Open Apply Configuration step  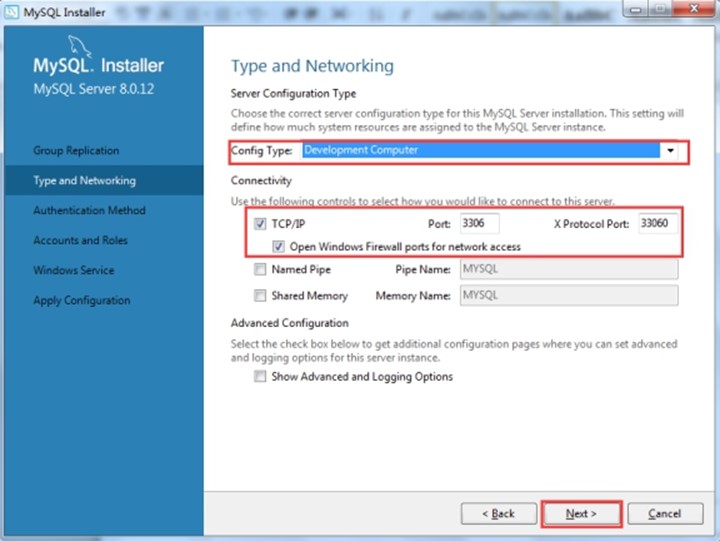pyautogui.click(x=82, y=300)
